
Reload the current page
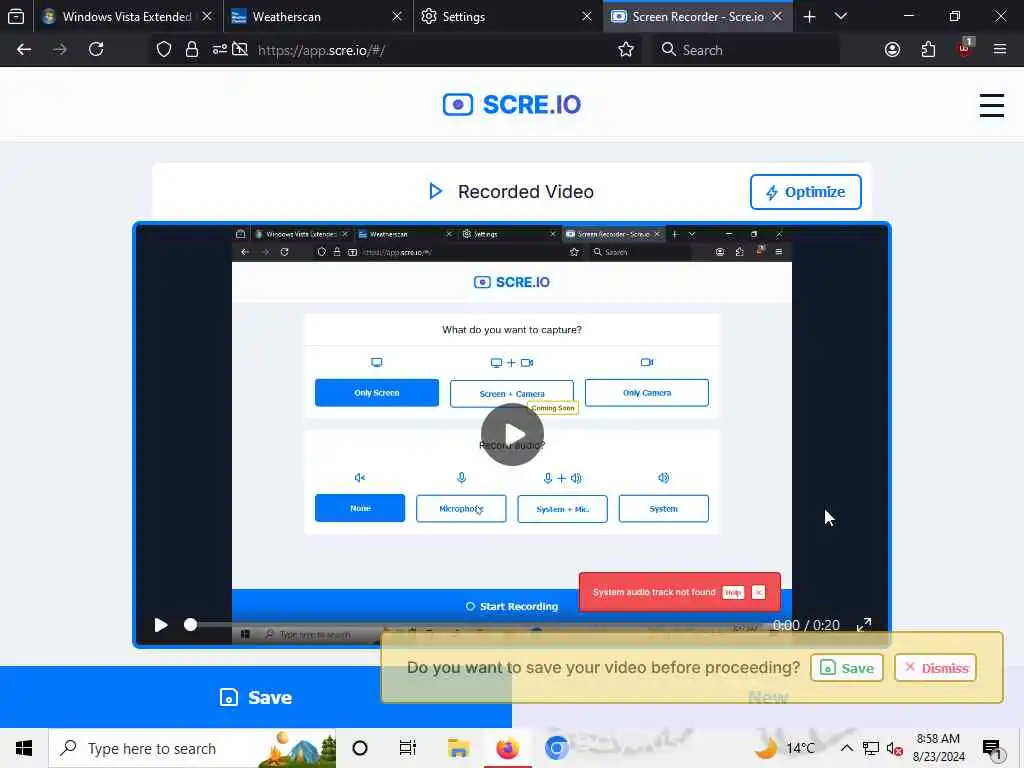point(96,50)
